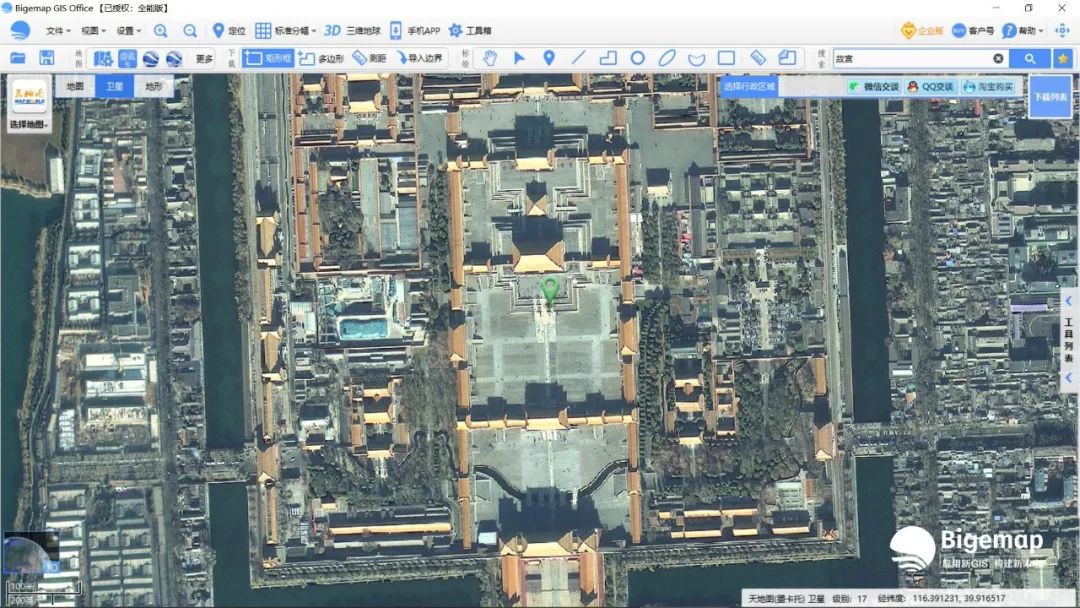Open the 定位 locate tool
This screenshot has width=1080, height=608.
(229, 31)
